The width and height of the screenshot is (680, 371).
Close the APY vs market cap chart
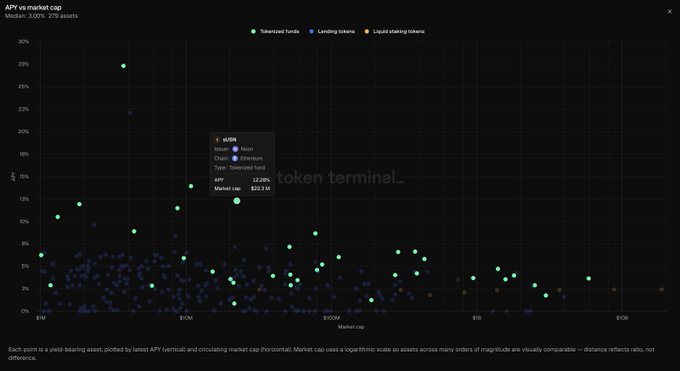click(x=669, y=12)
